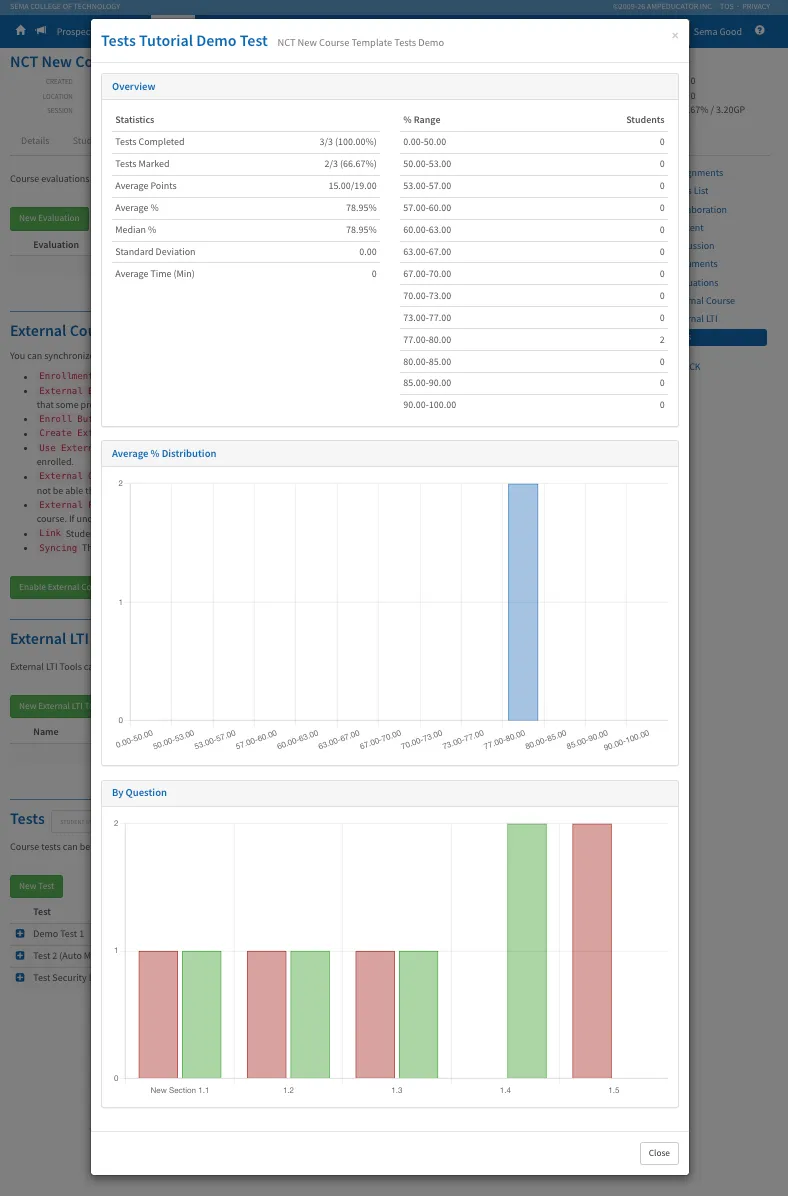The height and width of the screenshot is (1196, 788).
Task: Click the Average Time (Min) row label
Action: [155, 274]
